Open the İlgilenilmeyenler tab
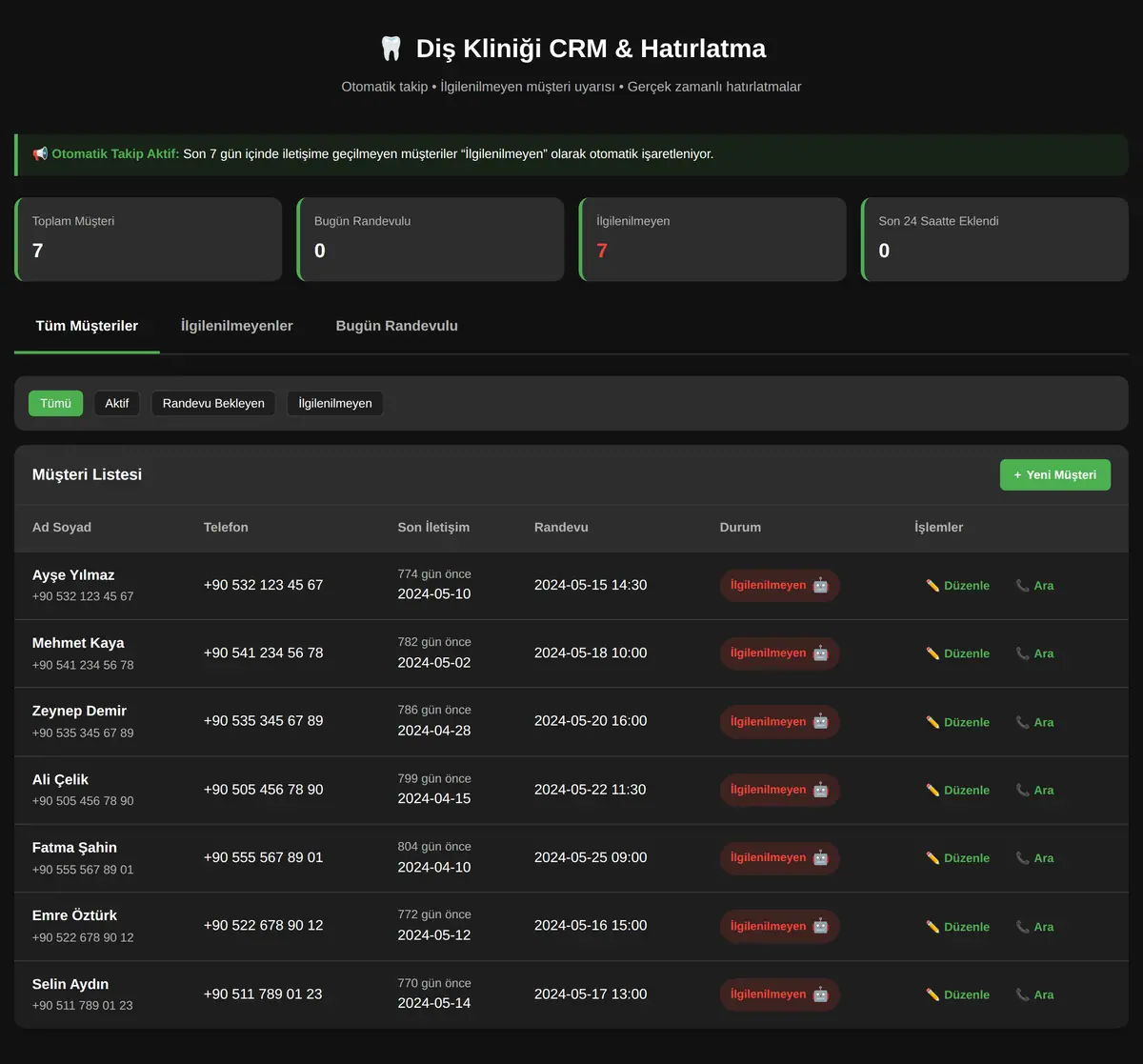The image size is (1143, 1064). point(237,326)
